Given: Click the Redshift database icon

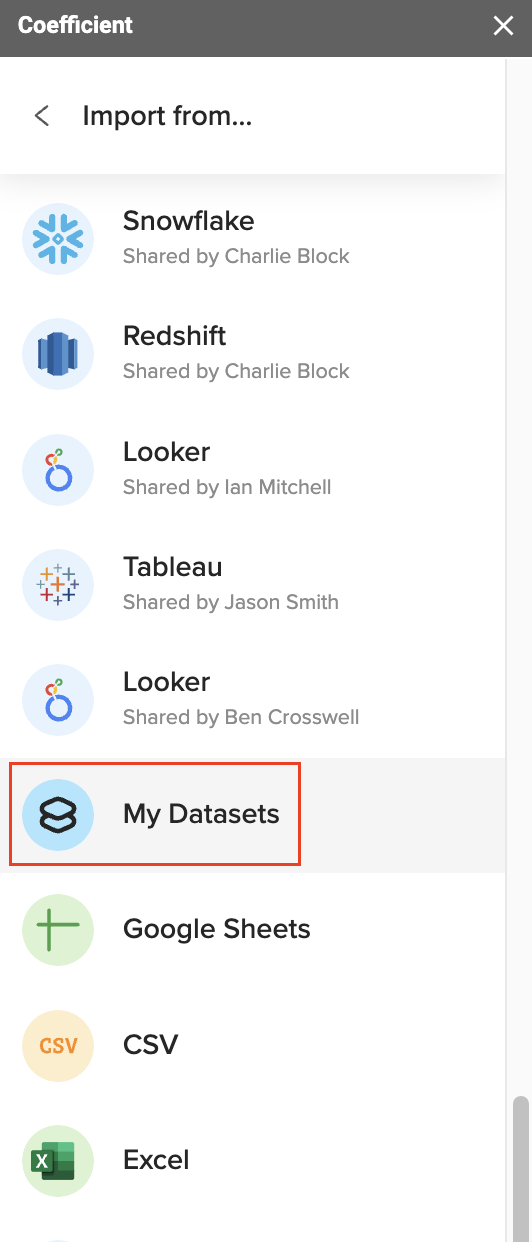Looking at the screenshot, I should click(58, 354).
